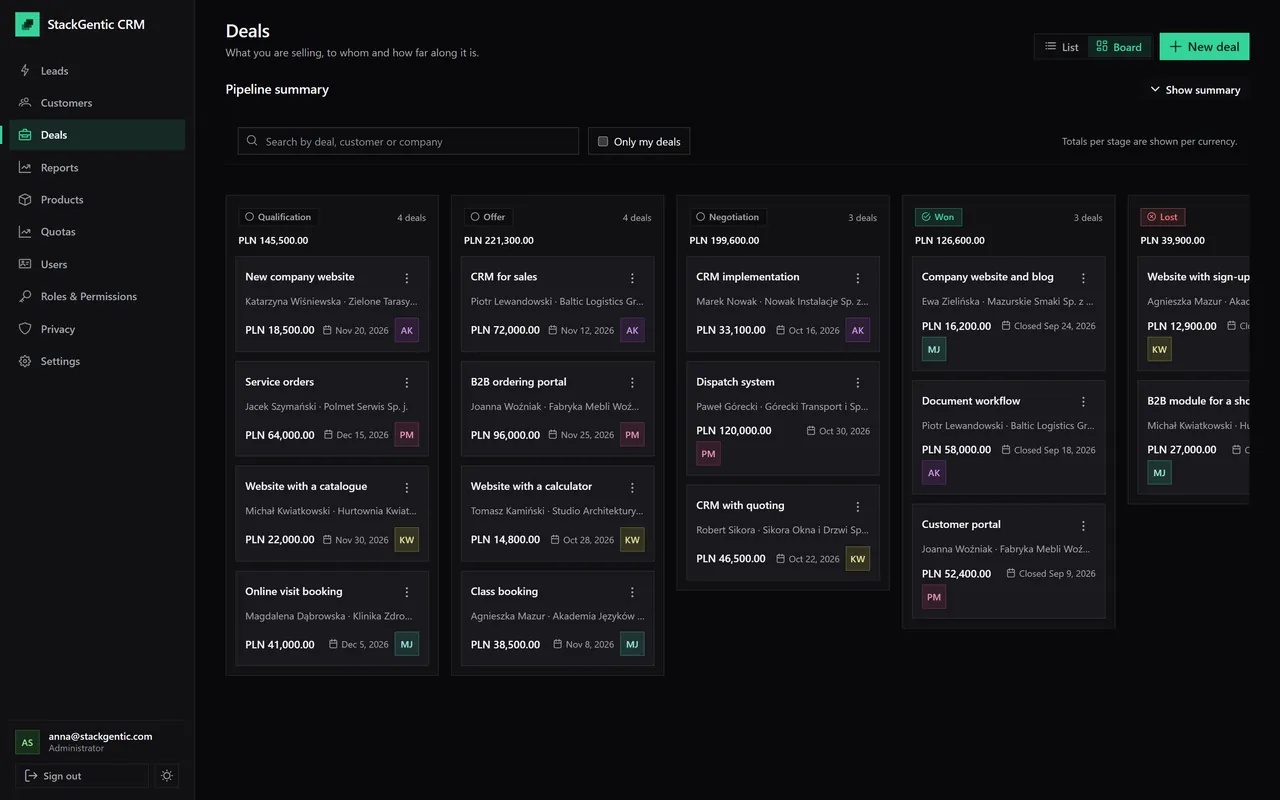Click the AS avatar in the sidebar footer

(x=28, y=742)
